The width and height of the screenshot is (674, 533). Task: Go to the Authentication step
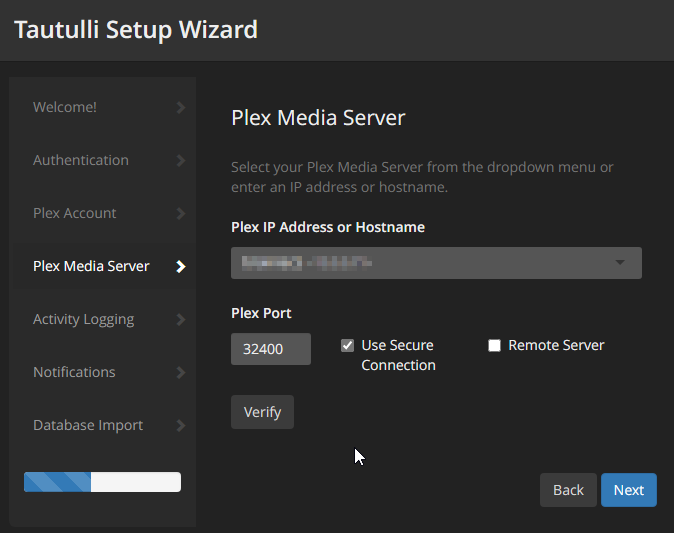tap(103, 160)
